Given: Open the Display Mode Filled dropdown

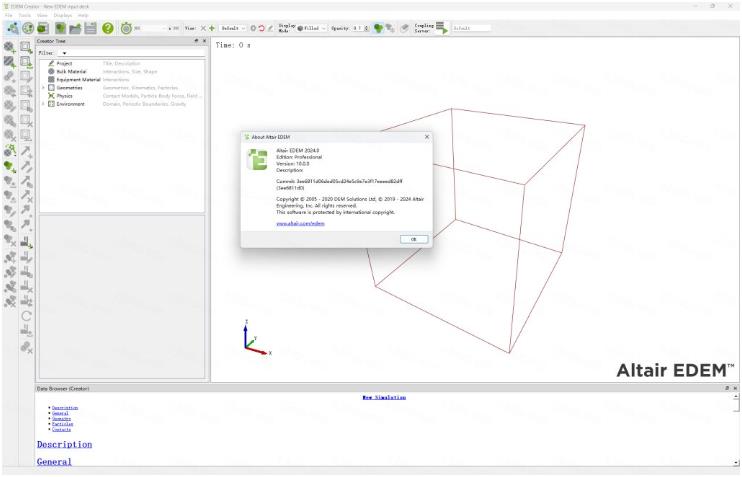Looking at the screenshot, I should click(312, 28).
